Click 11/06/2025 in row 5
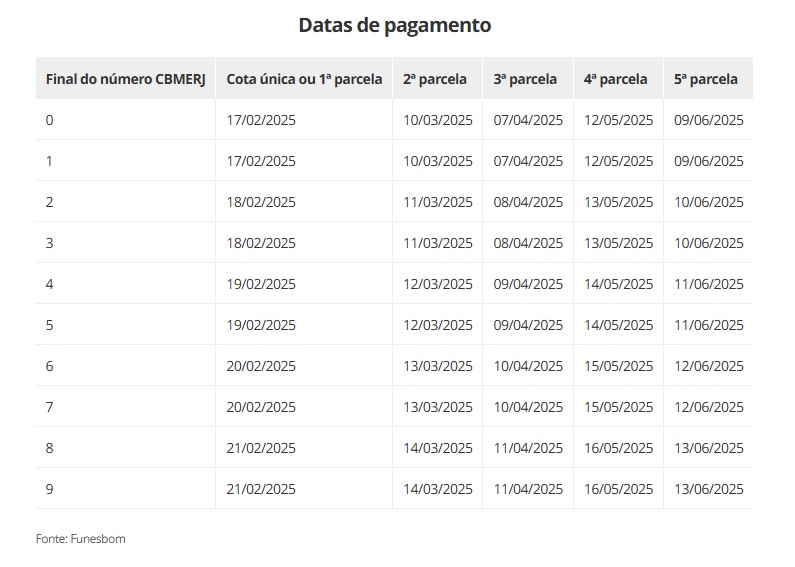This screenshot has height=567, width=795. (x=709, y=325)
